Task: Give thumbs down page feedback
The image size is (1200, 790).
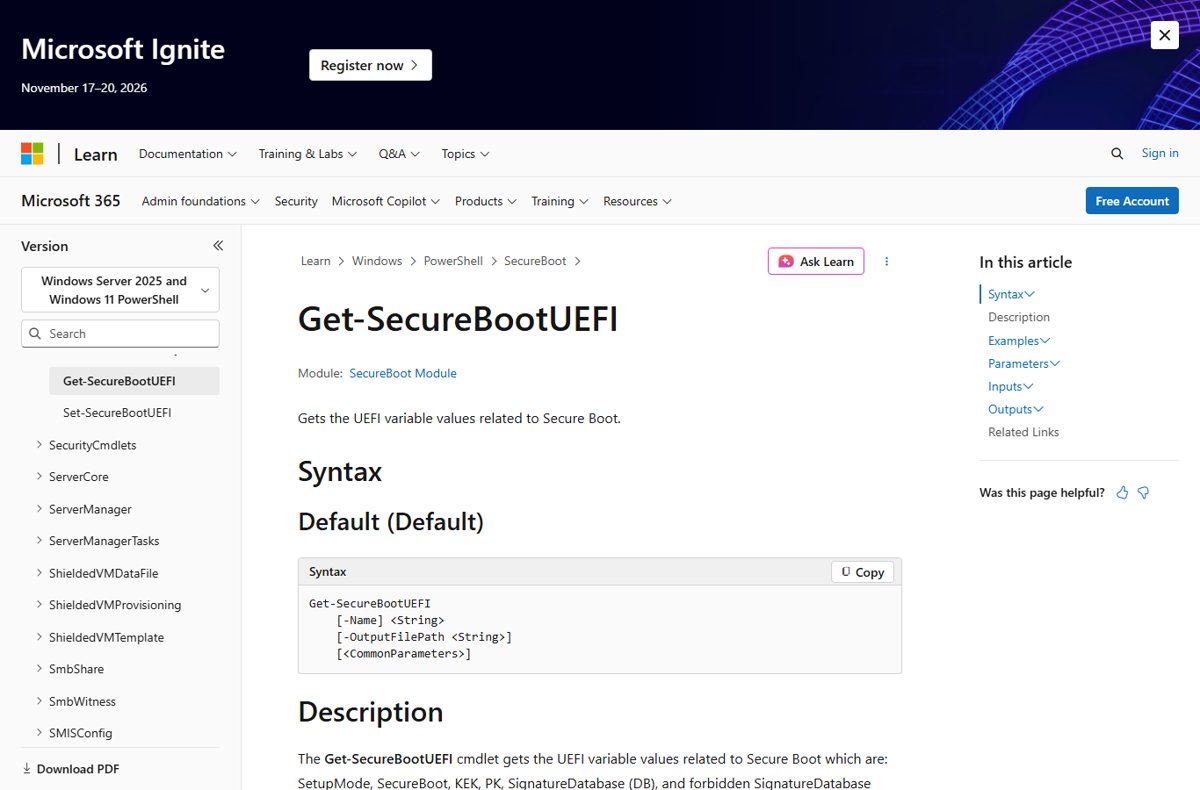Action: pyautogui.click(x=1144, y=493)
